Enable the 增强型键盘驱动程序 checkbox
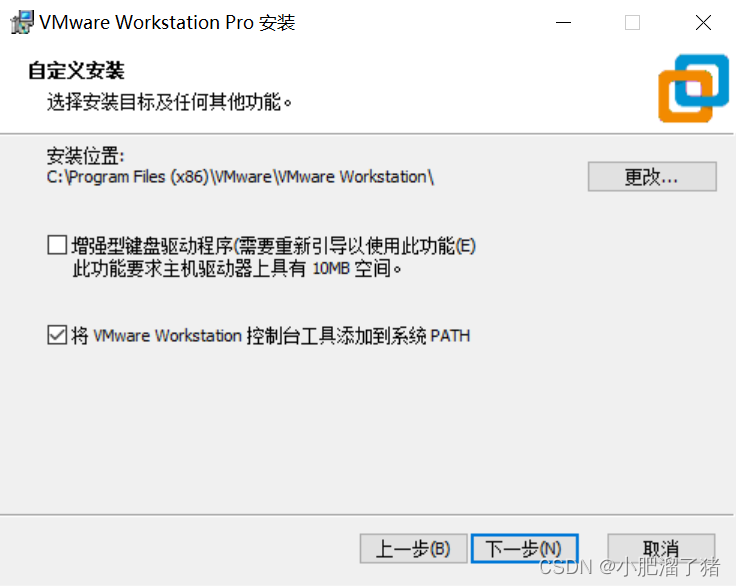 [x=57, y=245]
